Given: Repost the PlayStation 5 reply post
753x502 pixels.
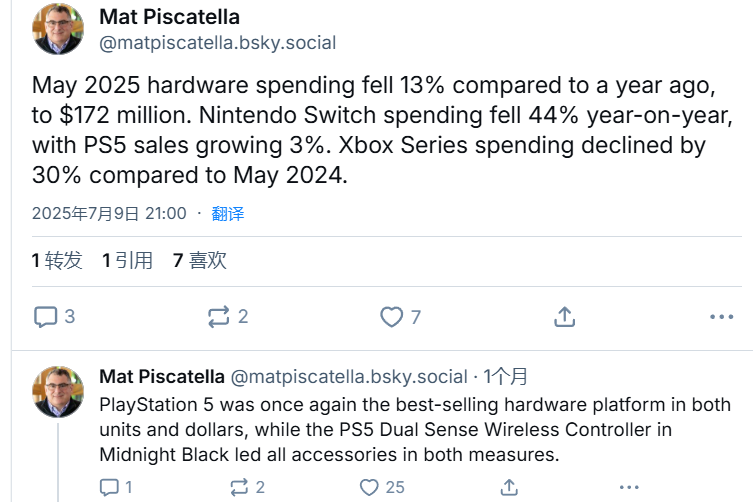Looking at the screenshot, I should point(239,487).
